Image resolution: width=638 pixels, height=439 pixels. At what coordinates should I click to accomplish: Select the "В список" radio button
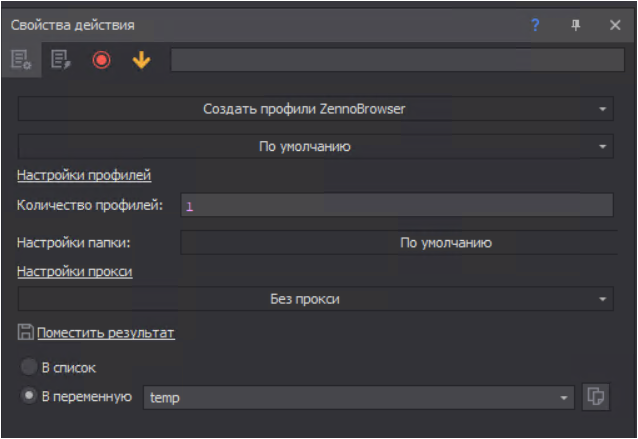(29, 367)
